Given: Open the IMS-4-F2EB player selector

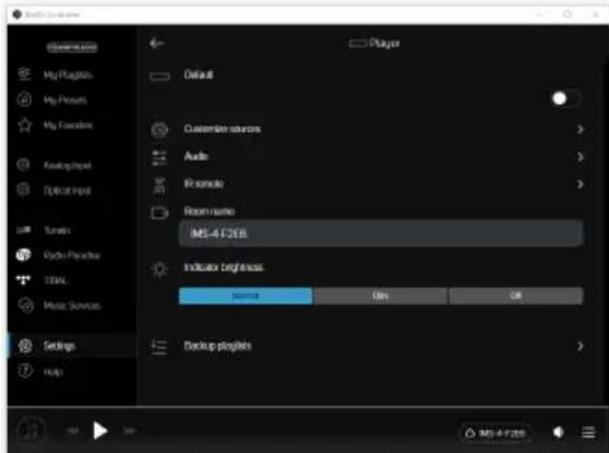Looking at the screenshot, I should (496, 432).
